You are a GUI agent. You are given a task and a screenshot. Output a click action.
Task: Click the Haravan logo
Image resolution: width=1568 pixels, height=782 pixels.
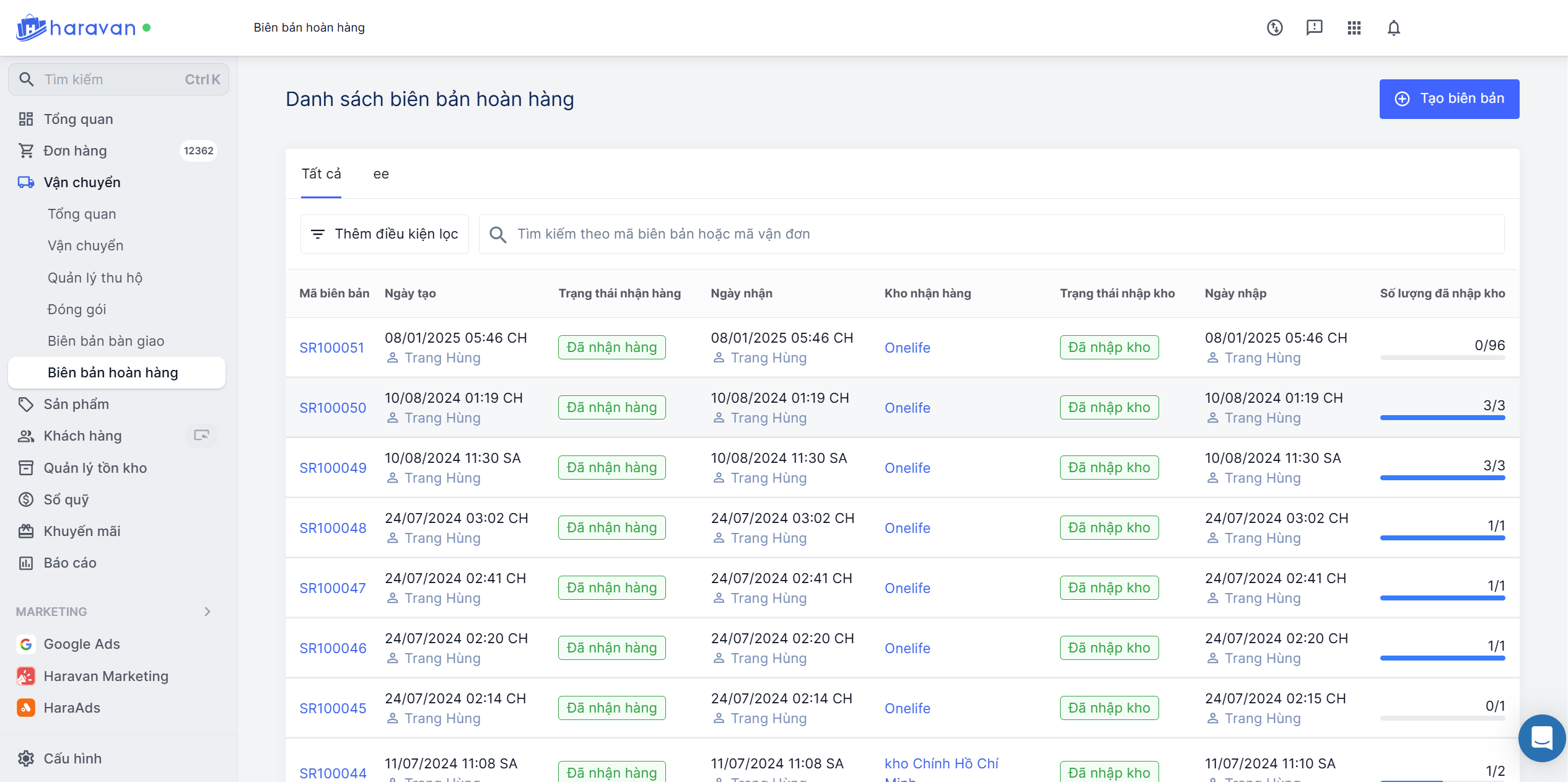(x=76, y=28)
